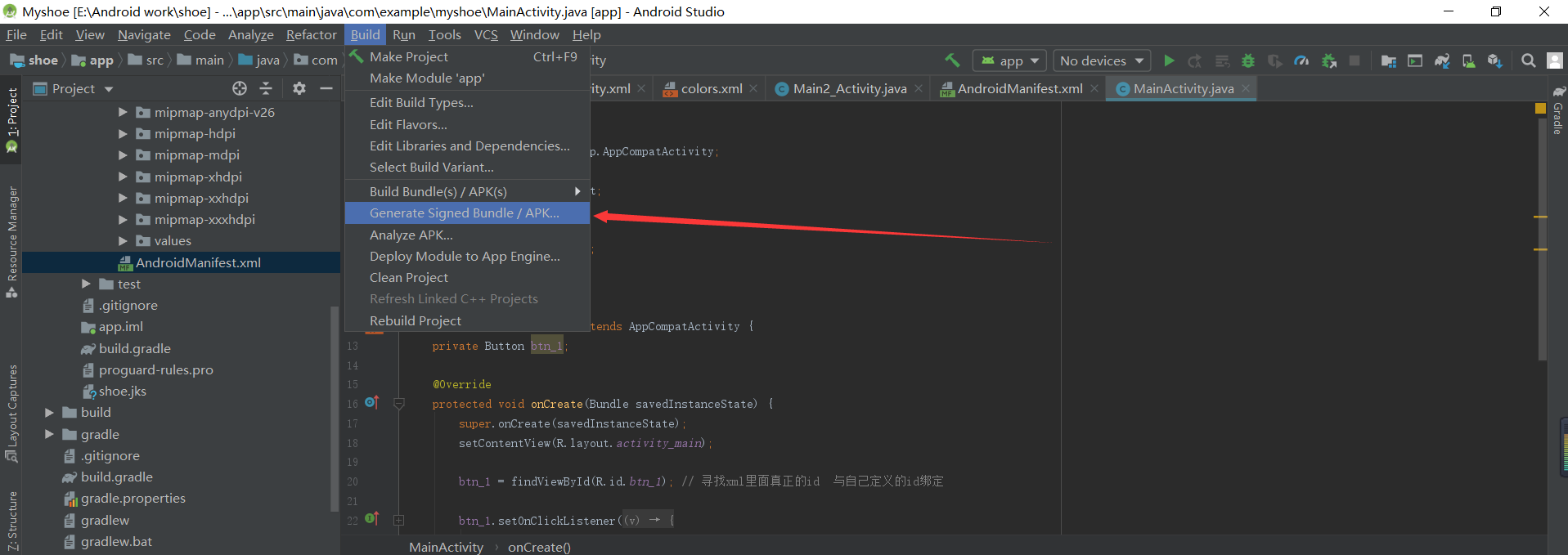Sync Project with Gradle Files elephant icon
Screen dimensions: 1568x555
coord(1442,60)
